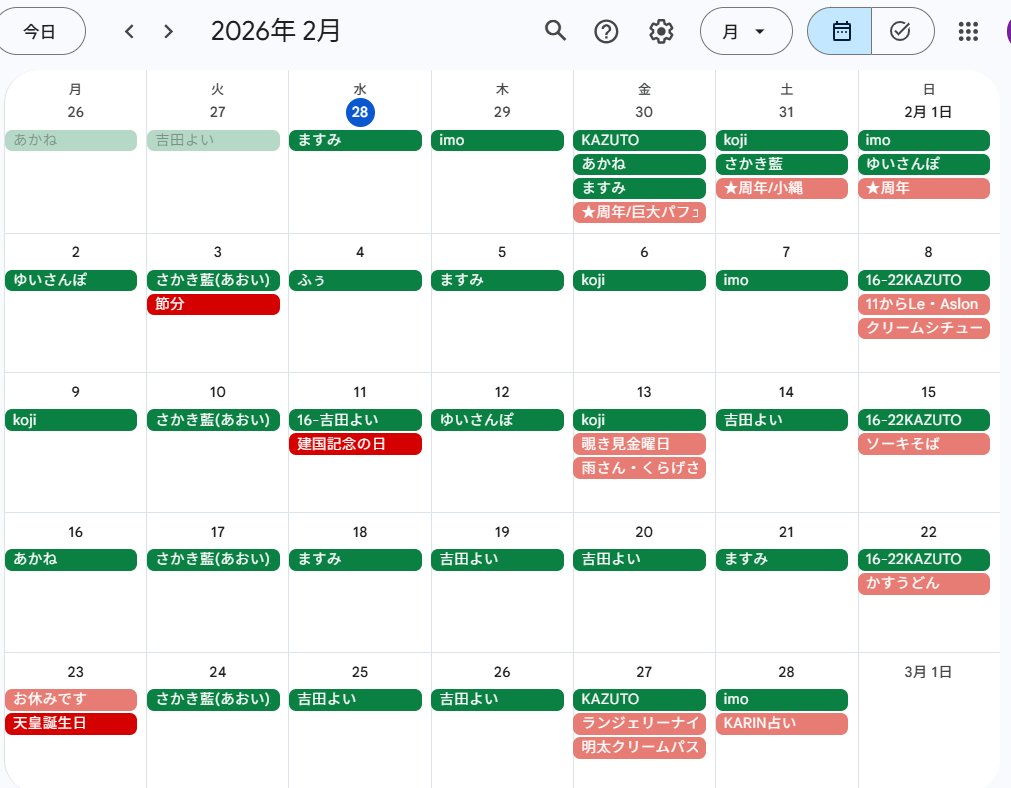Open the ★周年/小縄 event

point(781,188)
